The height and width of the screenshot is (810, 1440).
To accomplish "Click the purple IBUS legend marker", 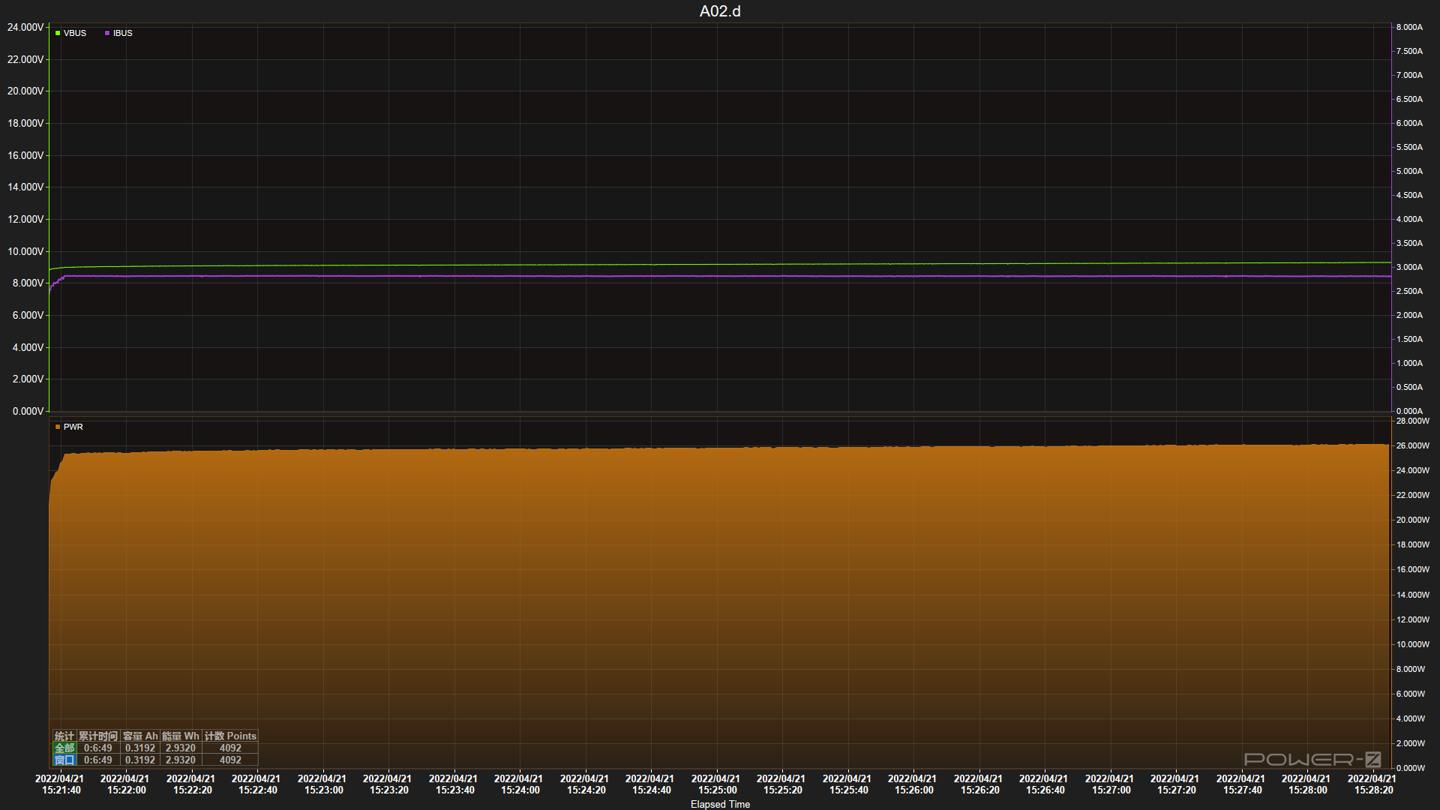I will pyautogui.click(x=107, y=33).
